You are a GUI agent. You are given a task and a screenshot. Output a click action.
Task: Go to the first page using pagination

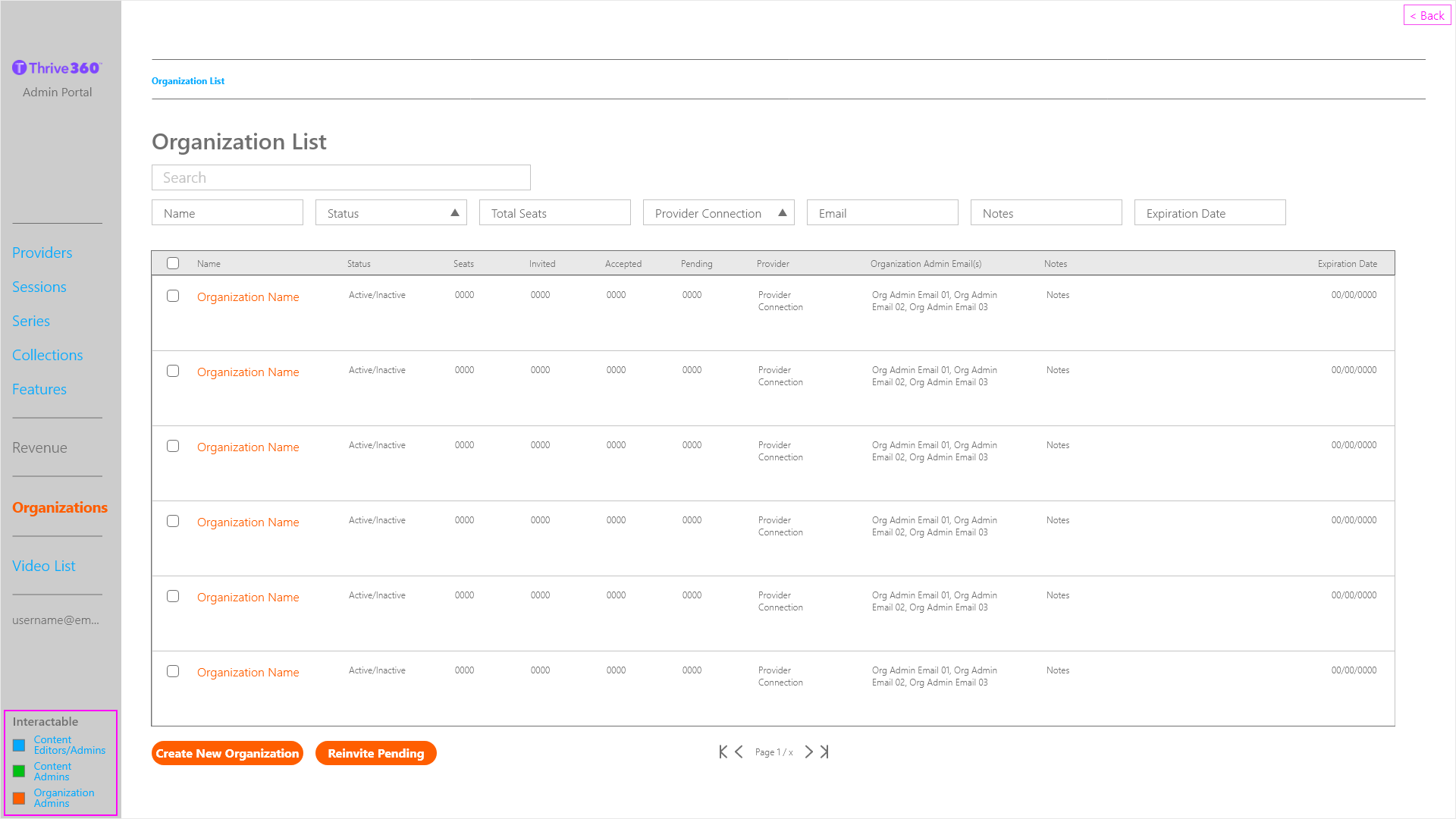723,752
